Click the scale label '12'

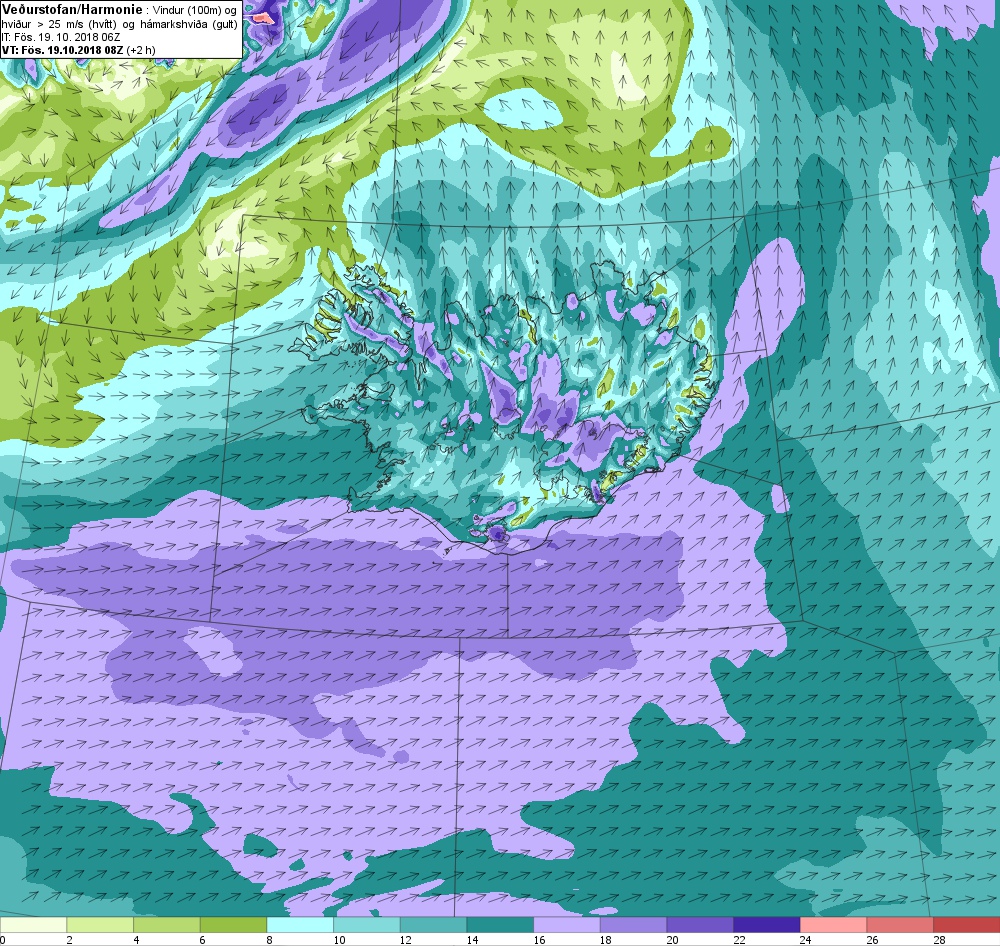[x=406, y=940]
